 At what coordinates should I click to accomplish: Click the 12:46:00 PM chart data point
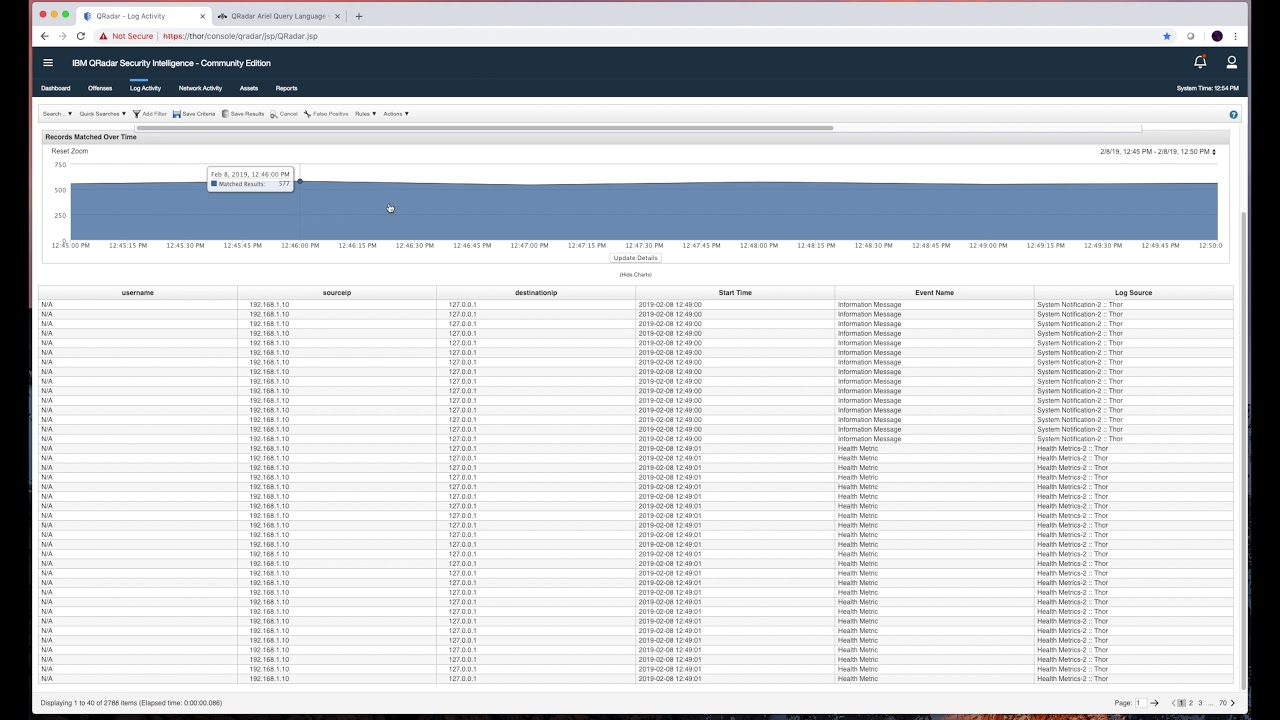tap(299, 182)
